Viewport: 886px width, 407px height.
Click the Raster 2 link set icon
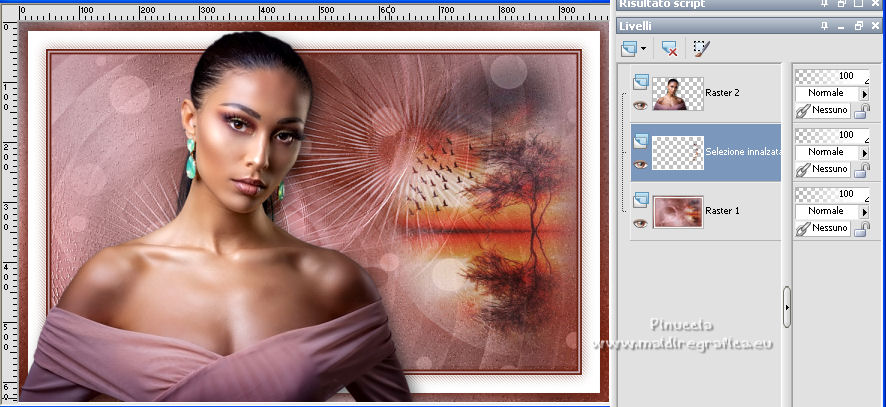[x=802, y=111]
